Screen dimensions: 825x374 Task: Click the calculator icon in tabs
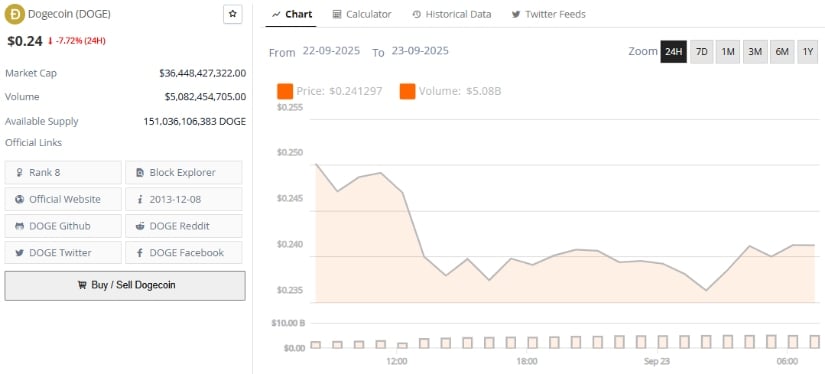[337, 15]
